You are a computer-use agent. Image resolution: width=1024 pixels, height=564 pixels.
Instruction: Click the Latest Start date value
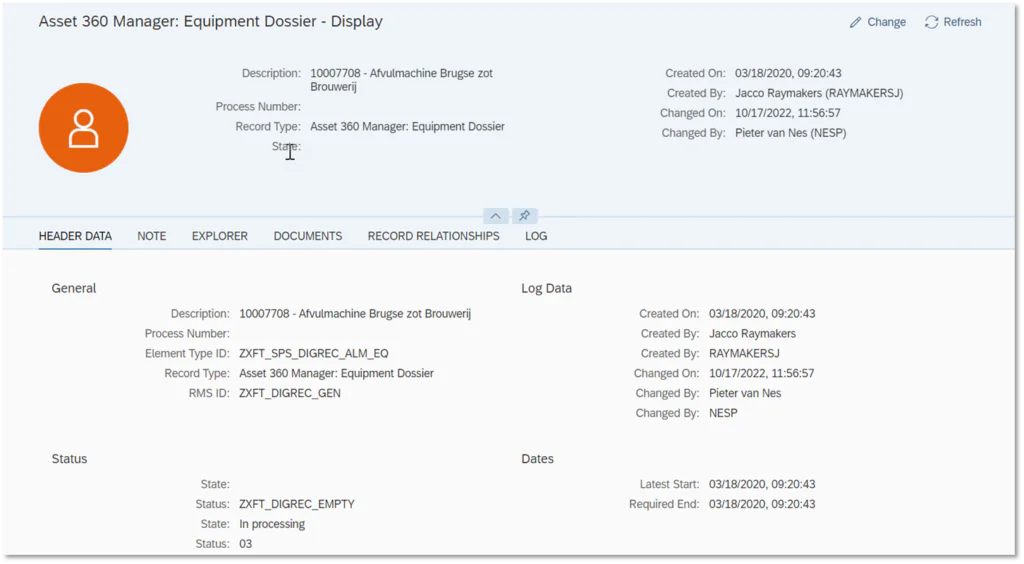click(x=762, y=484)
